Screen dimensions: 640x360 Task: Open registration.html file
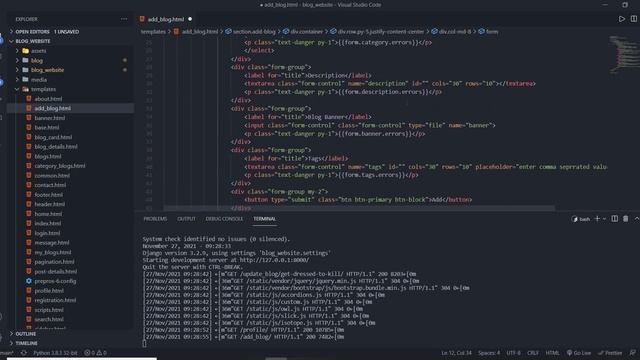pos(55,300)
